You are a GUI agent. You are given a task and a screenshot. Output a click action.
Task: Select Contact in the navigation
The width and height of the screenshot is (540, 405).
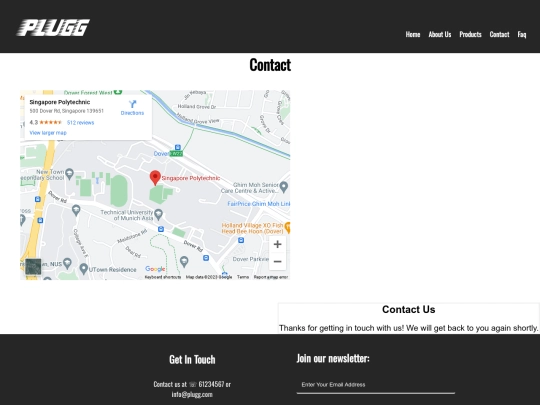[499, 34]
